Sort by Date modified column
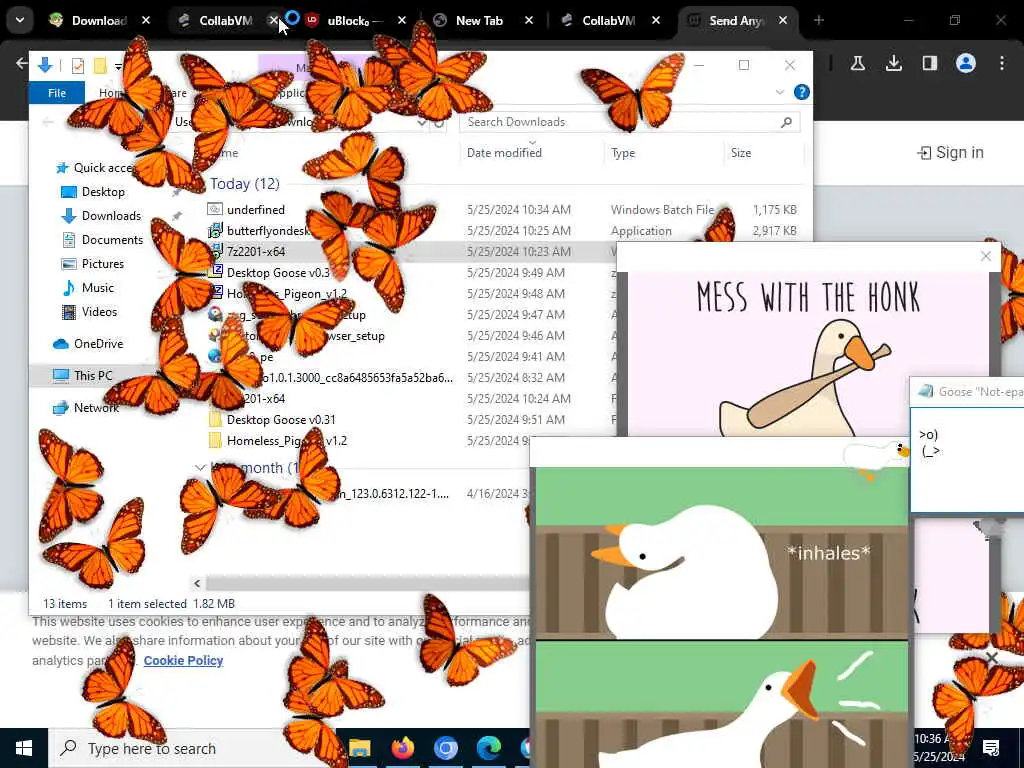The image size is (1024, 768). (x=504, y=153)
